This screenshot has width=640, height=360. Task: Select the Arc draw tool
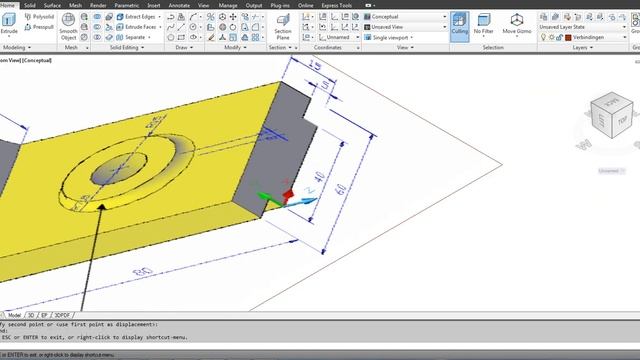[193, 17]
